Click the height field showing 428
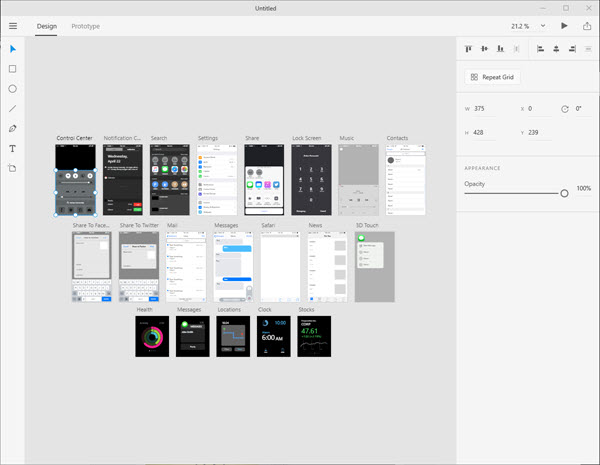Image resolution: width=600 pixels, height=465 pixels. coord(484,132)
